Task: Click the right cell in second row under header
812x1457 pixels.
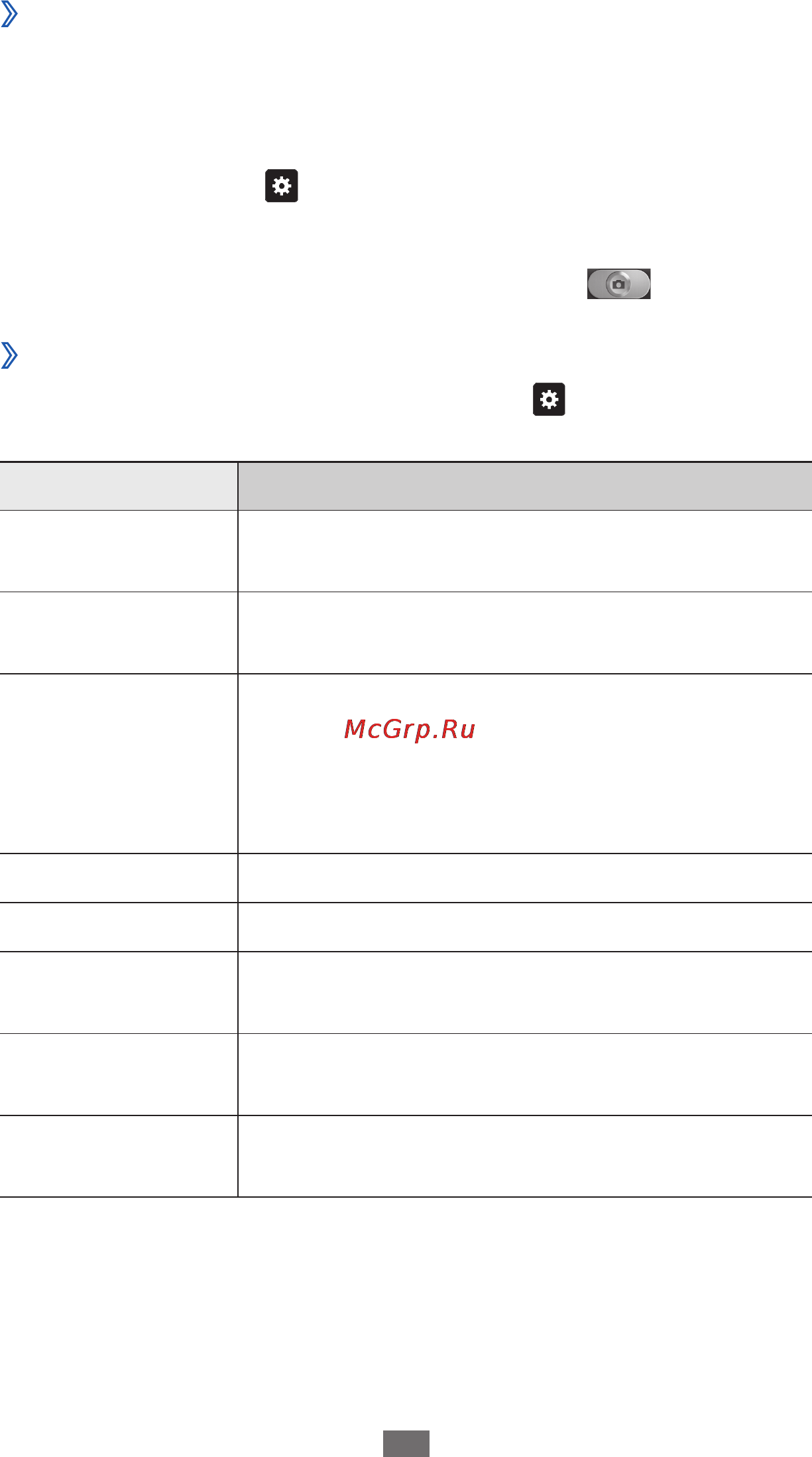Action: pyautogui.click(x=525, y=633)
